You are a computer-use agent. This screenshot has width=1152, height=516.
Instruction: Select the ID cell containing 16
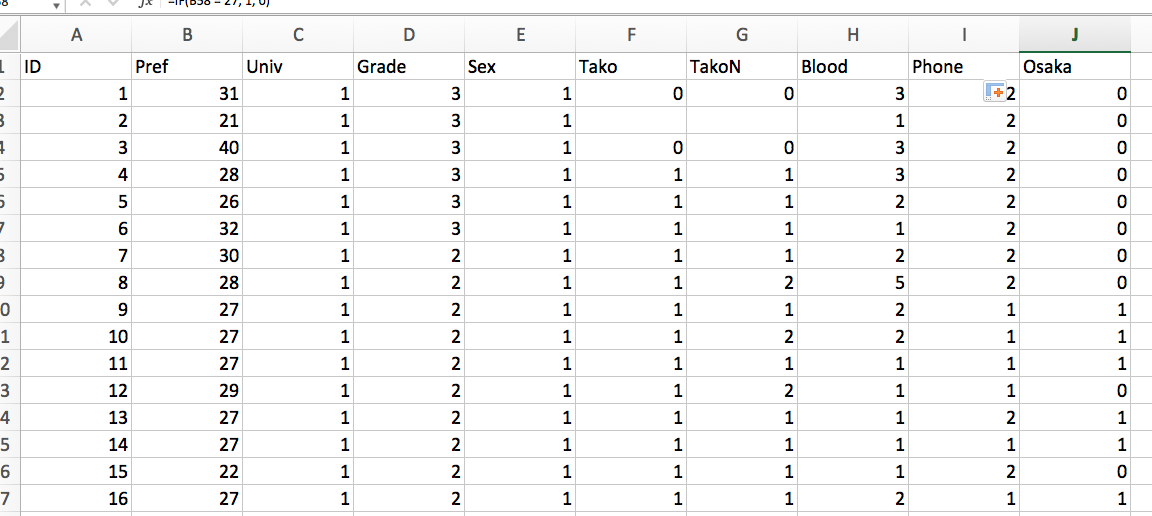(x=76, y=499)
